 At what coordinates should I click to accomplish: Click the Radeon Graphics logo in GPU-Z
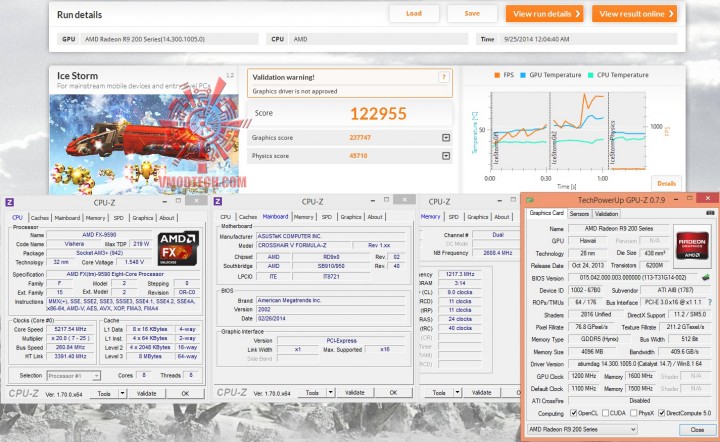(692, 246)
